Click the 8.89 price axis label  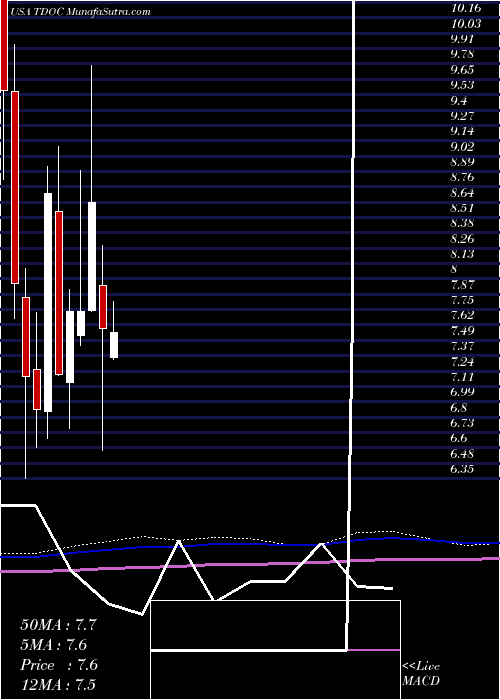pyautogui.click(x=462, y=162)
